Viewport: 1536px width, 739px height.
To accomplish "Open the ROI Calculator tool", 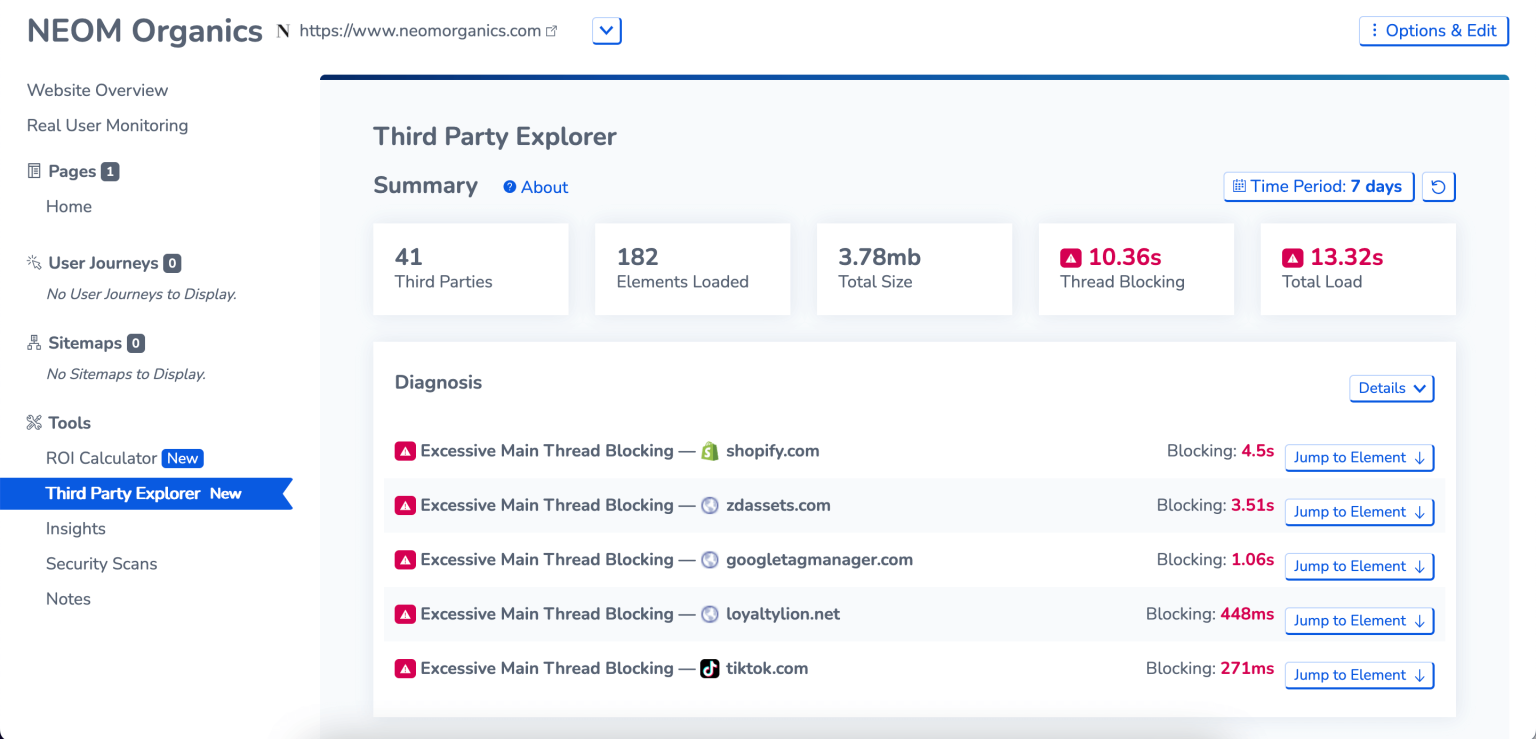I will (x=101, y=458).
